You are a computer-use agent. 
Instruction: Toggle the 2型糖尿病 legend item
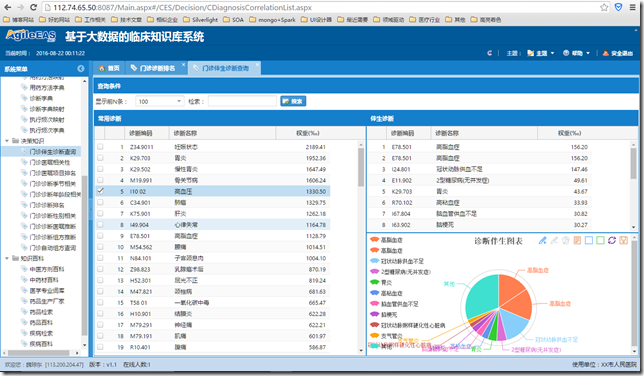400,272
